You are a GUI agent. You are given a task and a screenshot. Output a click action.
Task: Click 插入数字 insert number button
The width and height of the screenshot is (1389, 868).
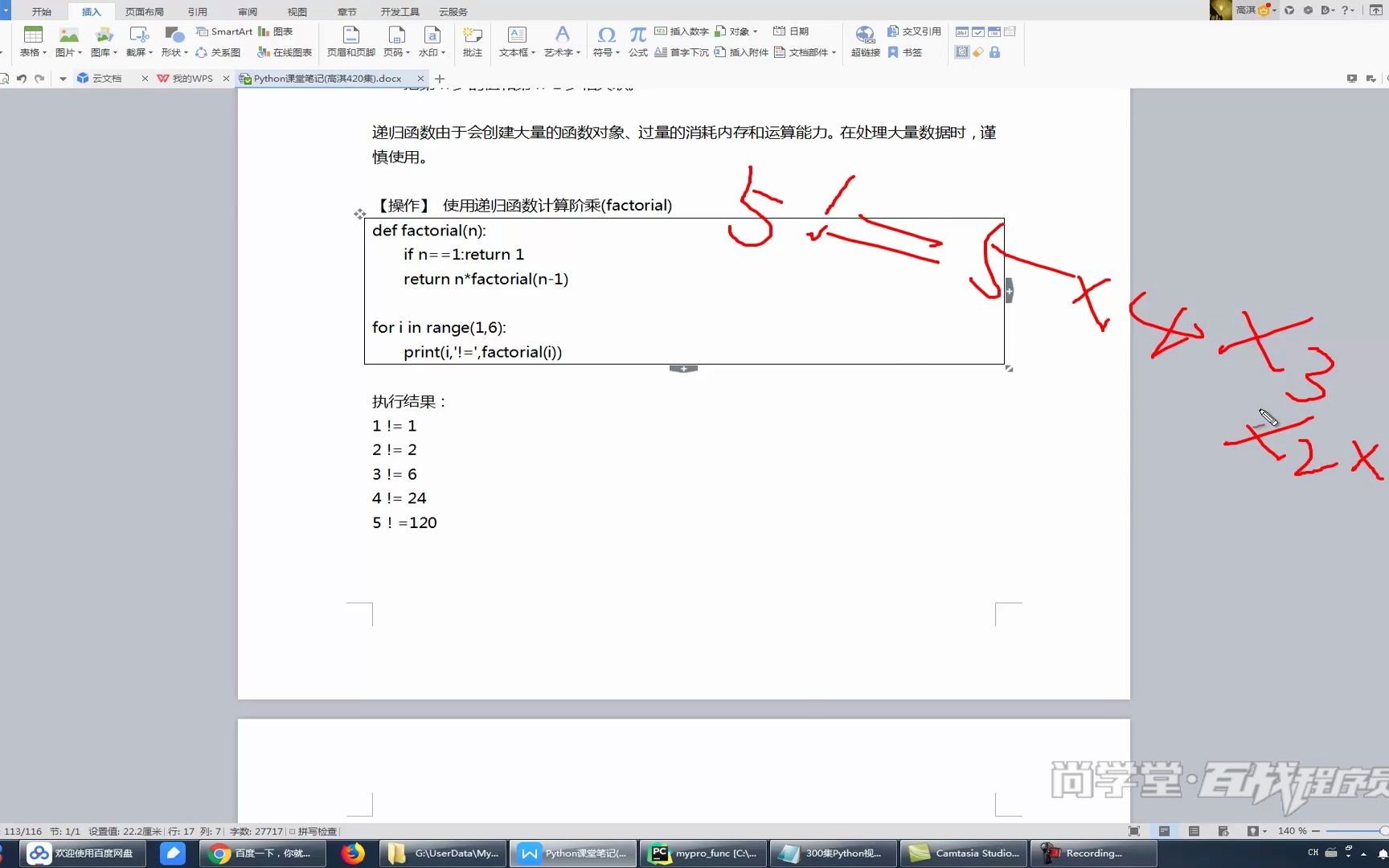click(x=681, y=31)
